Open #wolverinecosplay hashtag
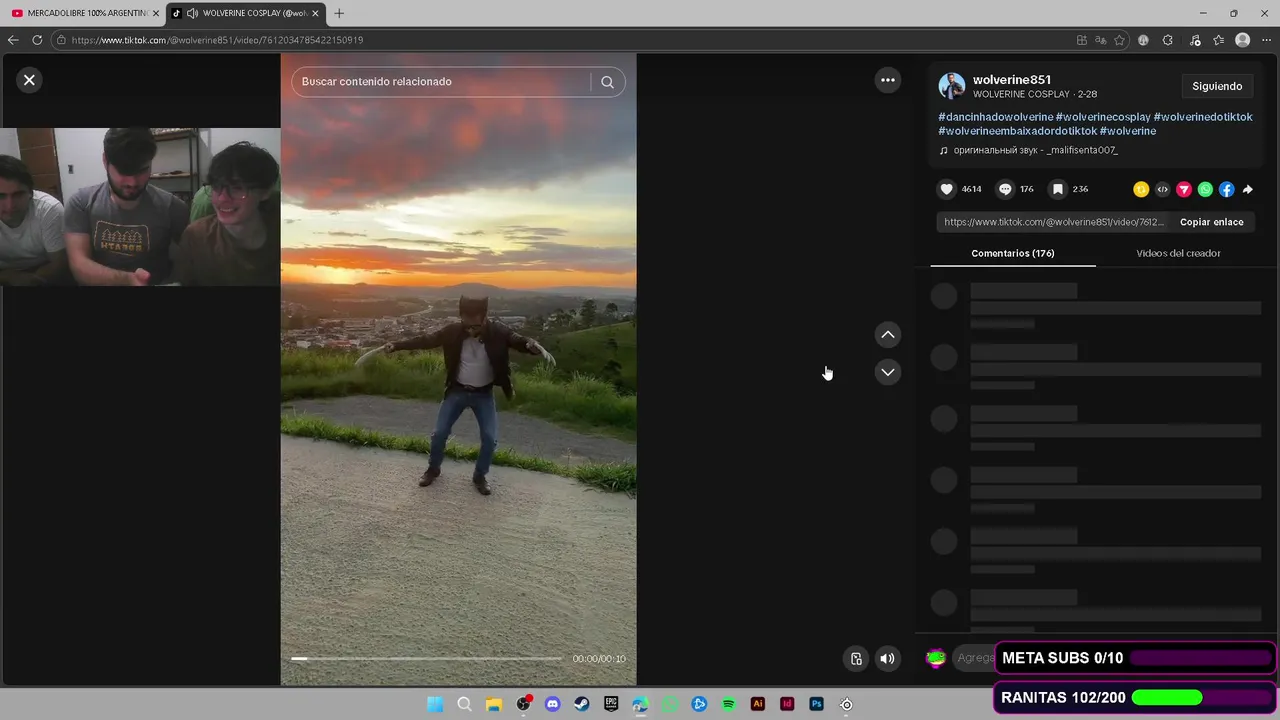1280x720 pixels. tap(1103, 117)
